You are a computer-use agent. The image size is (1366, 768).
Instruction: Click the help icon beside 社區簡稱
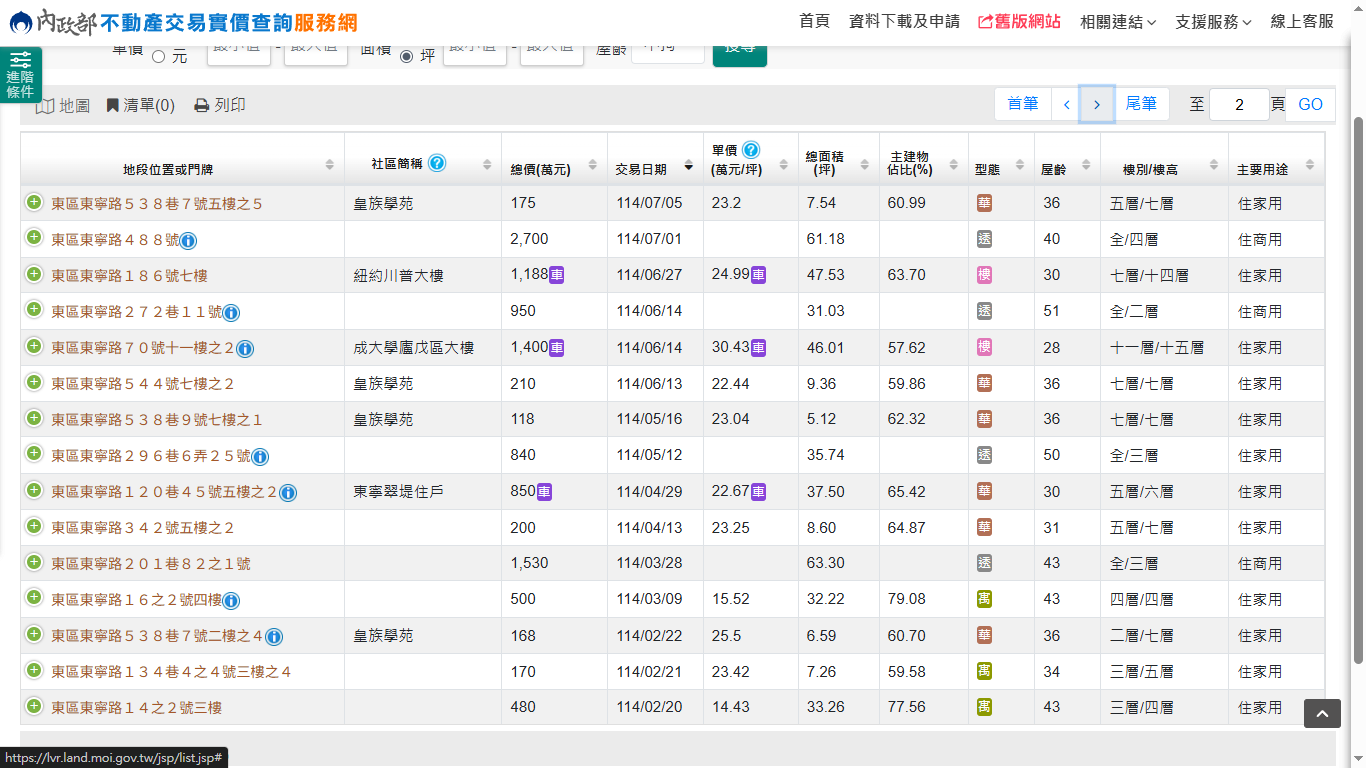pyautogui.click(x=437, y=163)
